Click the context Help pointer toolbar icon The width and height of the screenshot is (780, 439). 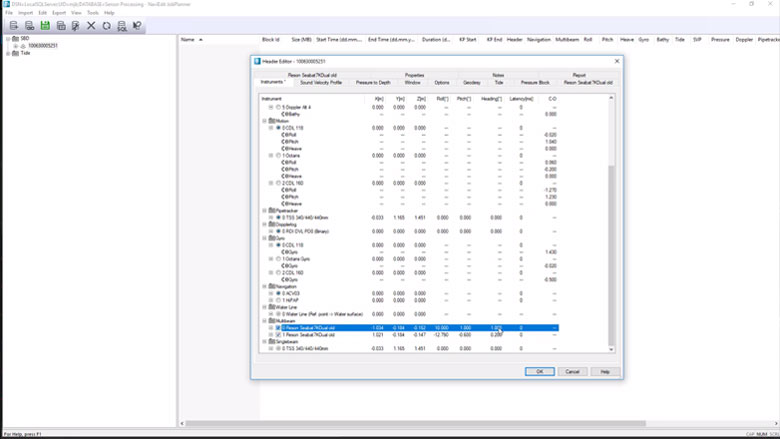[138, 25]
